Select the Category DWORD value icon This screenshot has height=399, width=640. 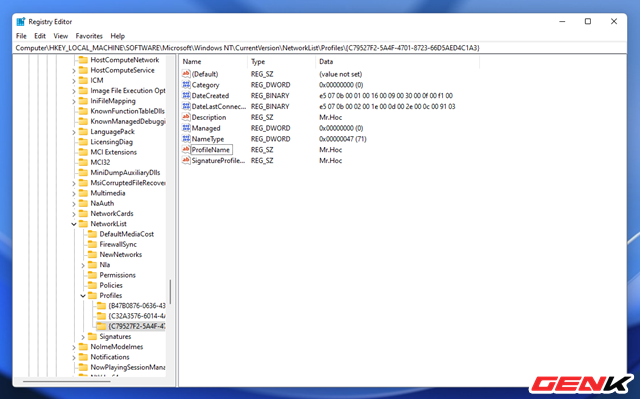point(186,85)
